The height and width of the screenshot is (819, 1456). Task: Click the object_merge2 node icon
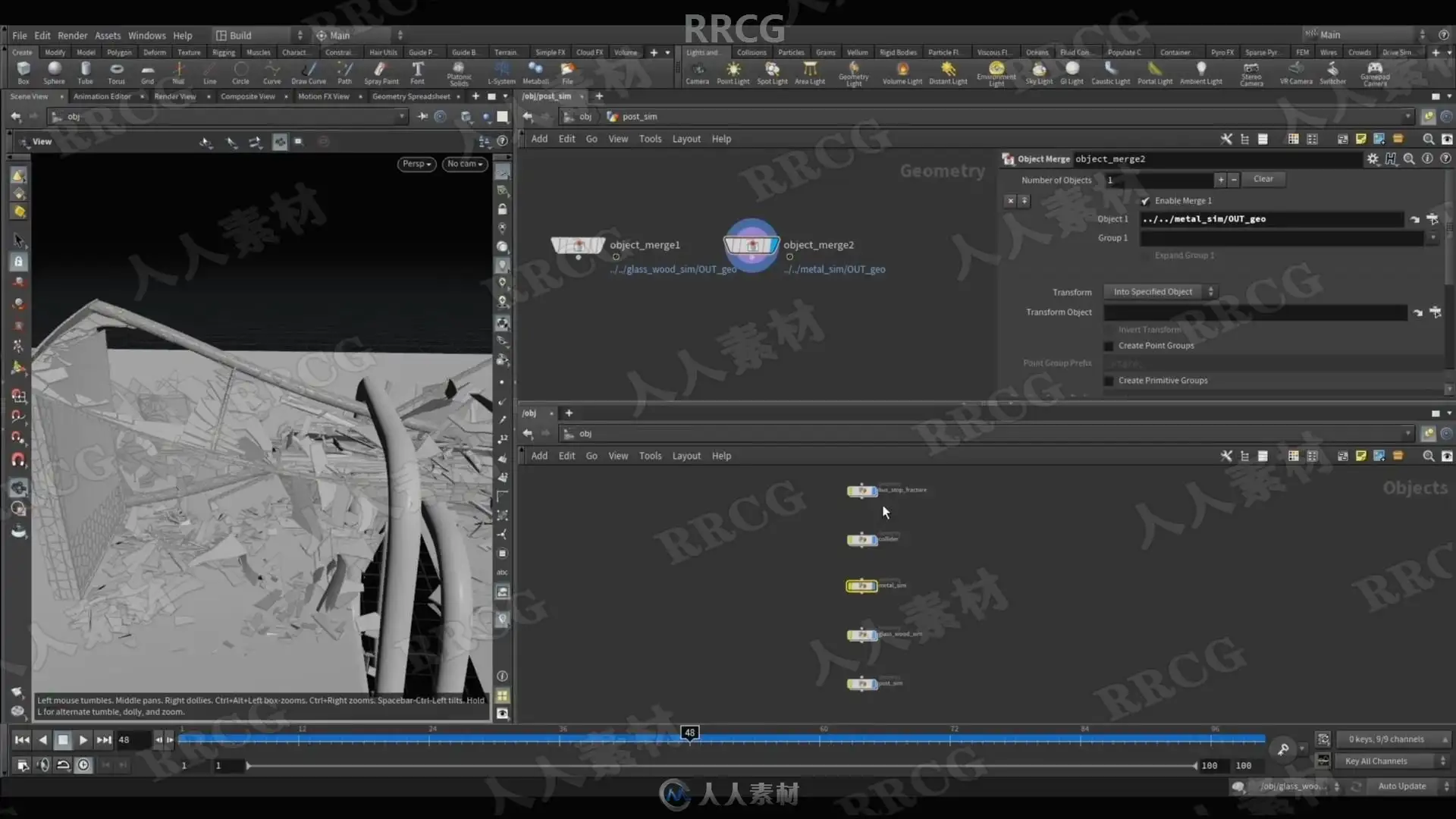[x=751, y=245]
